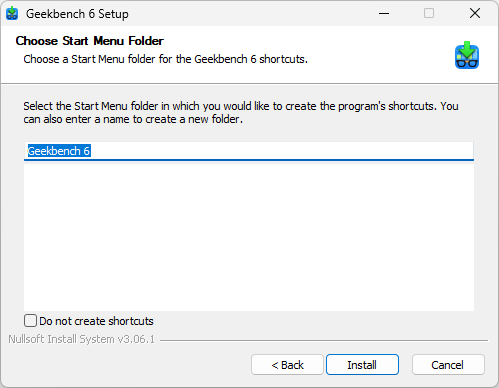
Task: Click the Nullsoft Install System v3.06.1 text
Action: (81, 339)
